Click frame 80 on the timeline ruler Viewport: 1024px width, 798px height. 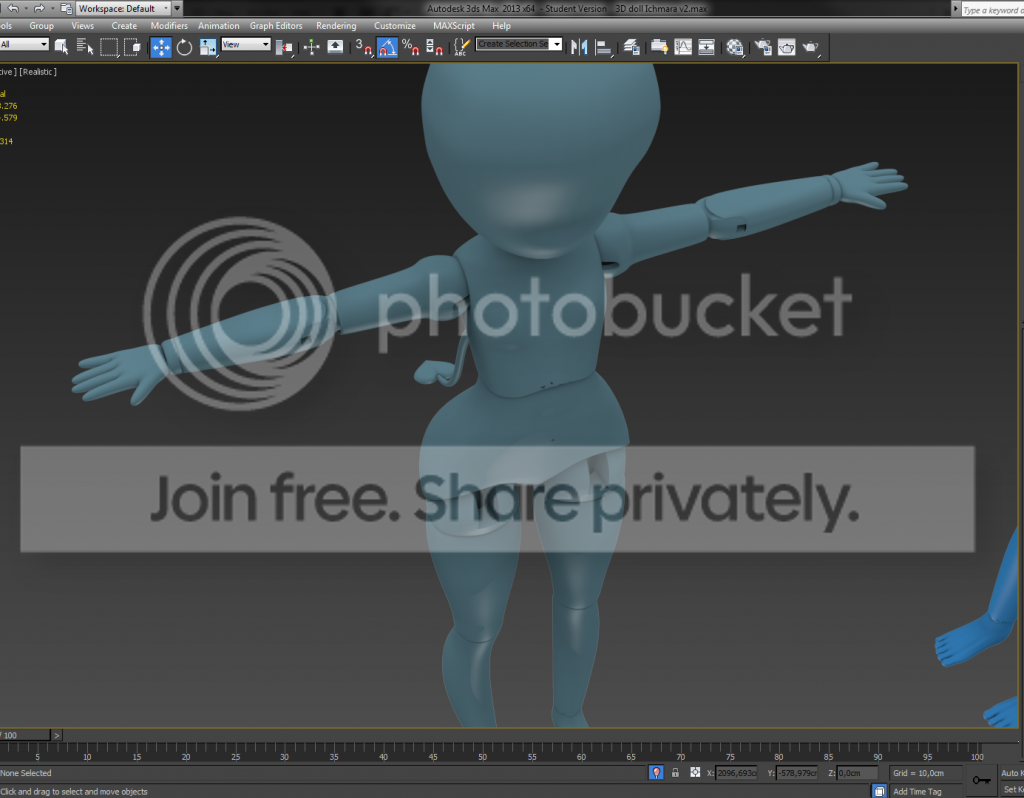pos(778,757)
